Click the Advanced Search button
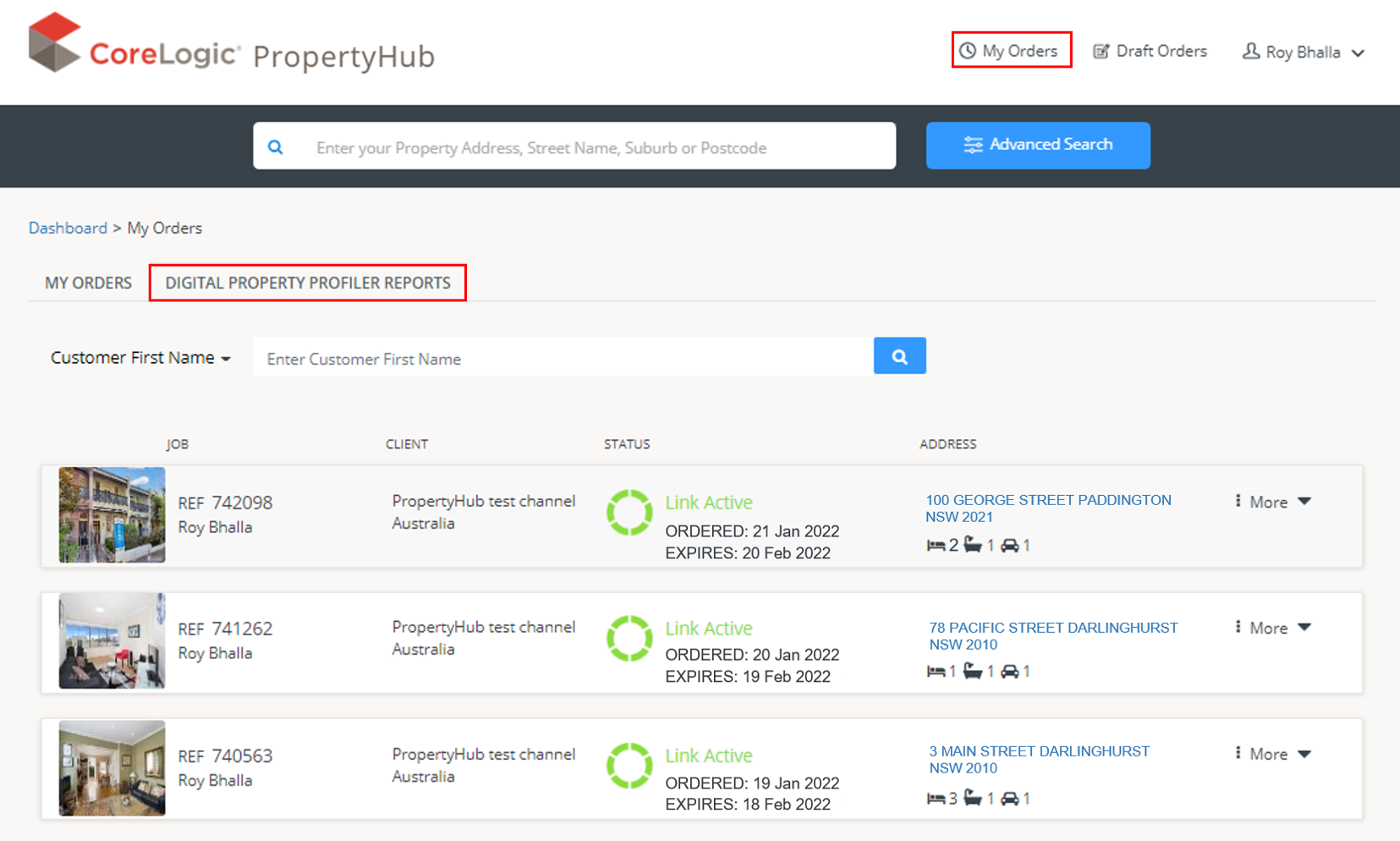Screen dimensions: 1400x841 tap(1038, 146)
